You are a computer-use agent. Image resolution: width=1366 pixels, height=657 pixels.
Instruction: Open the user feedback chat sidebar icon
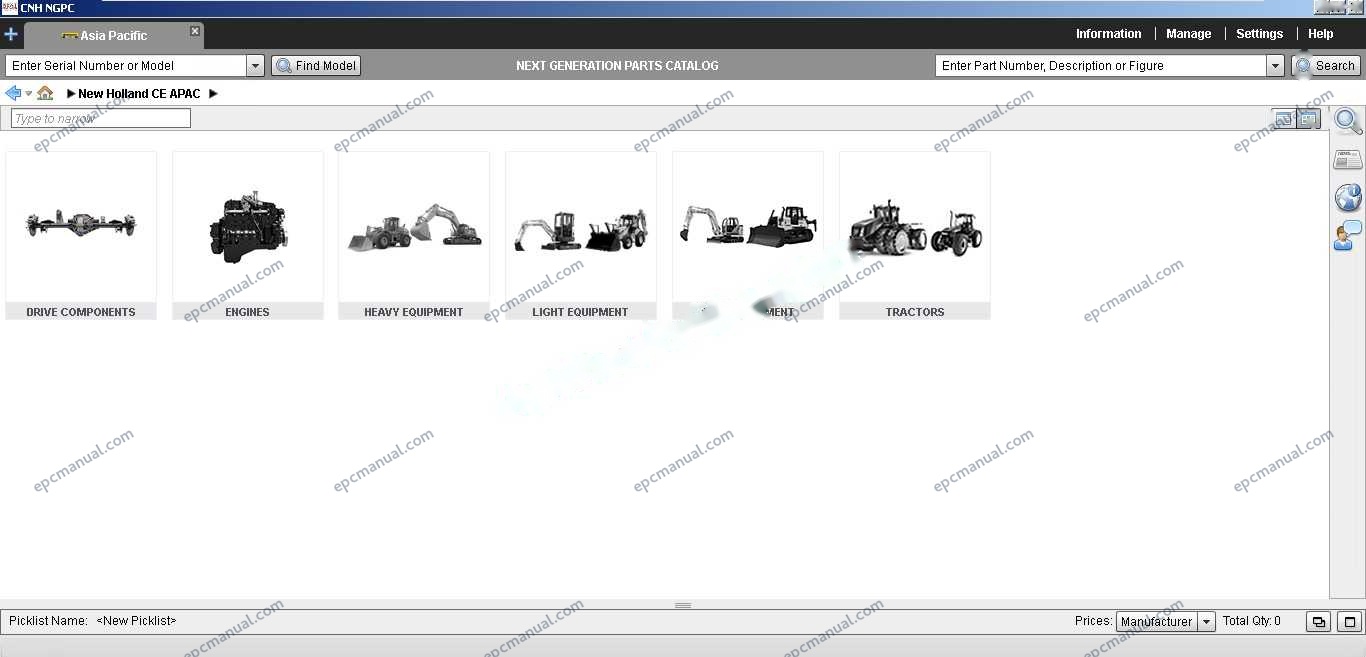coord(1348,236)
